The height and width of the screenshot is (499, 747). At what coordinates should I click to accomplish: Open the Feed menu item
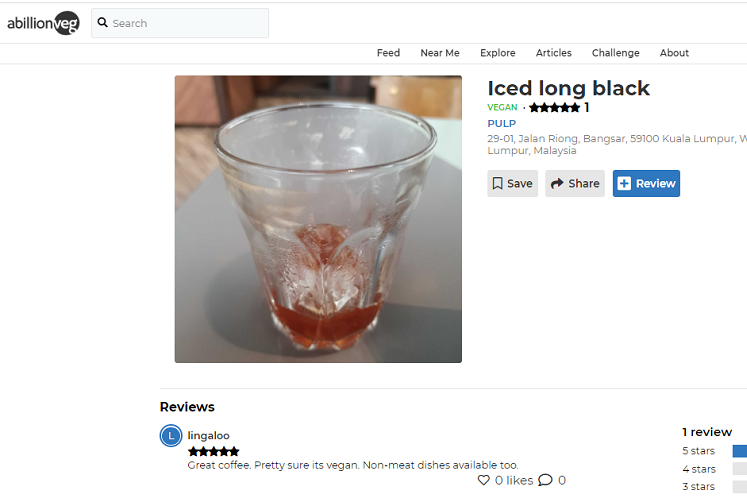tap(388, 53)
